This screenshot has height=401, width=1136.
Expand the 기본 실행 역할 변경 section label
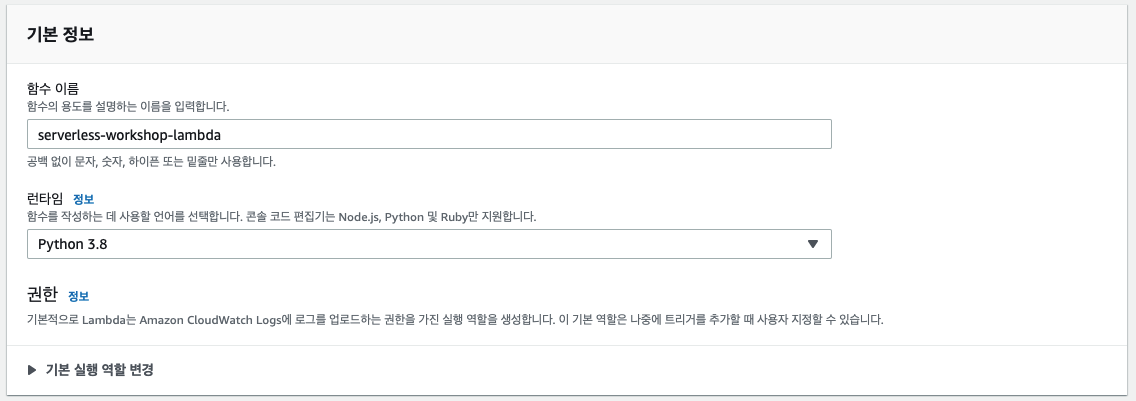pyautogui.click(x=99, y=370)
